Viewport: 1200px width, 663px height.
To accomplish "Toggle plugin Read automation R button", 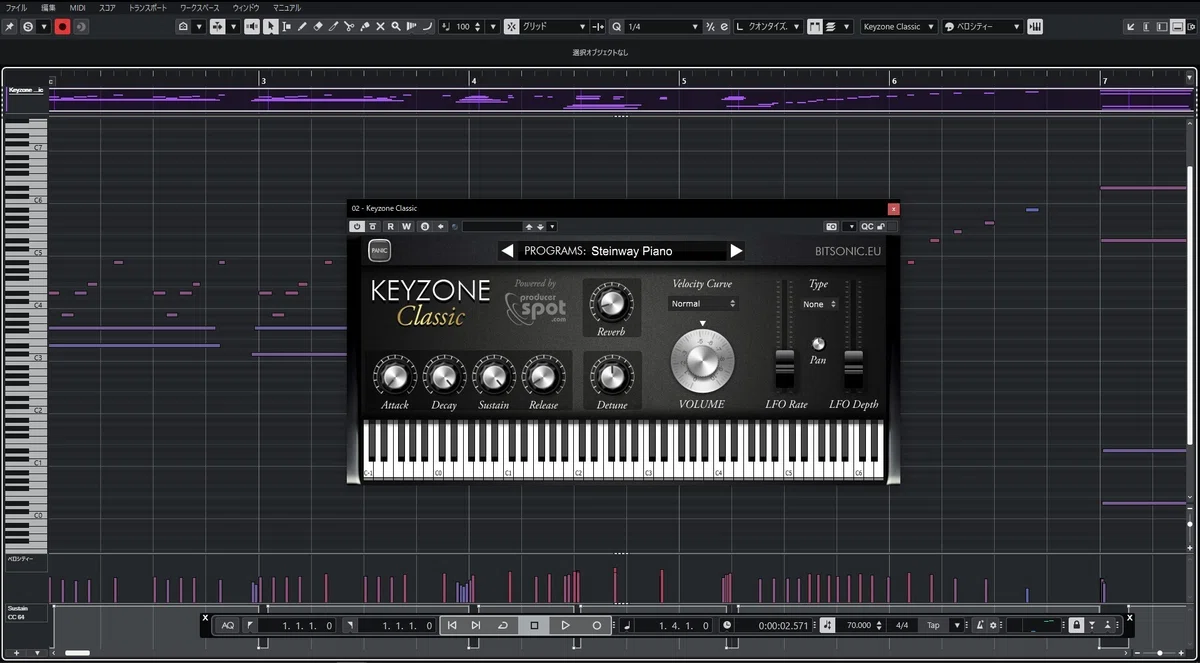I will click(390, 227).
